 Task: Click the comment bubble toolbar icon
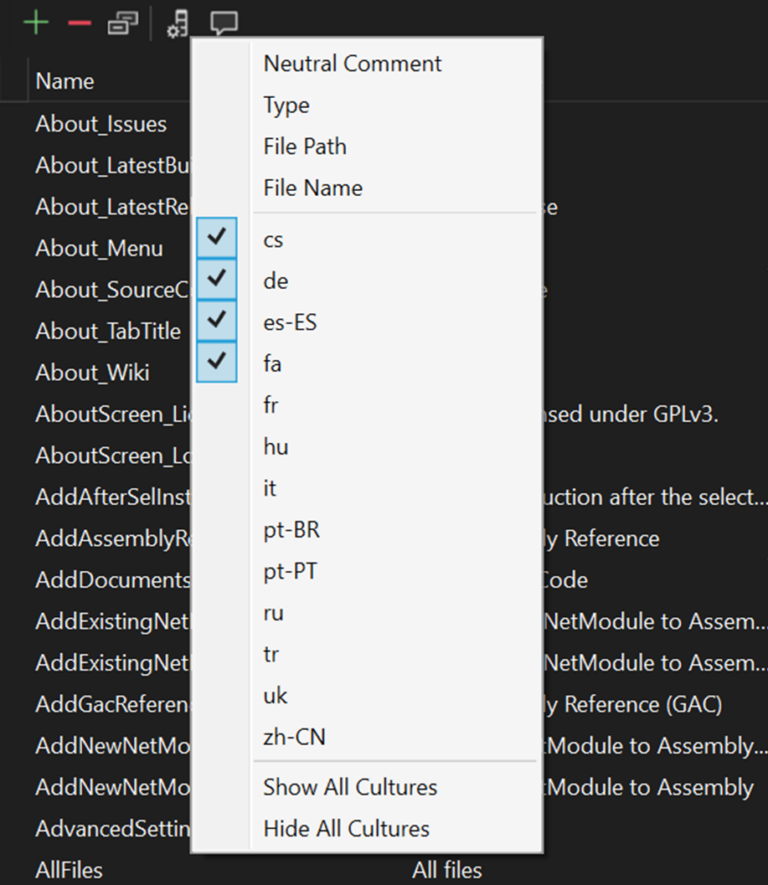[224, 22]
